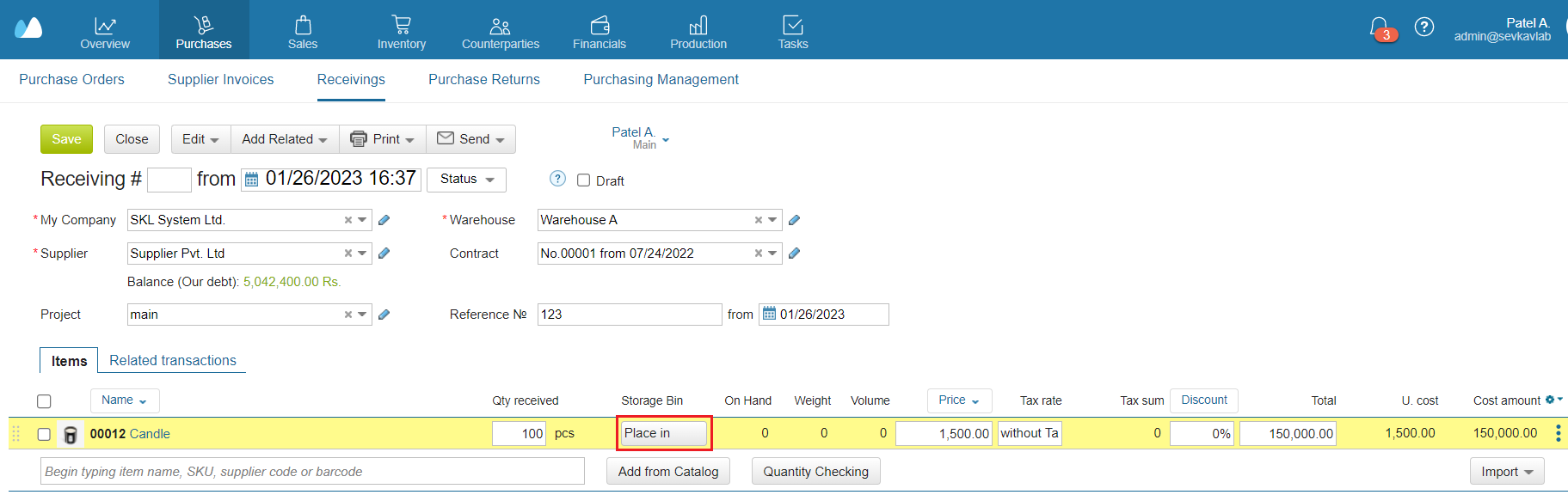Open the Supplier dropdown arrow
This screenshot has width=1568, height=501.
362,254
